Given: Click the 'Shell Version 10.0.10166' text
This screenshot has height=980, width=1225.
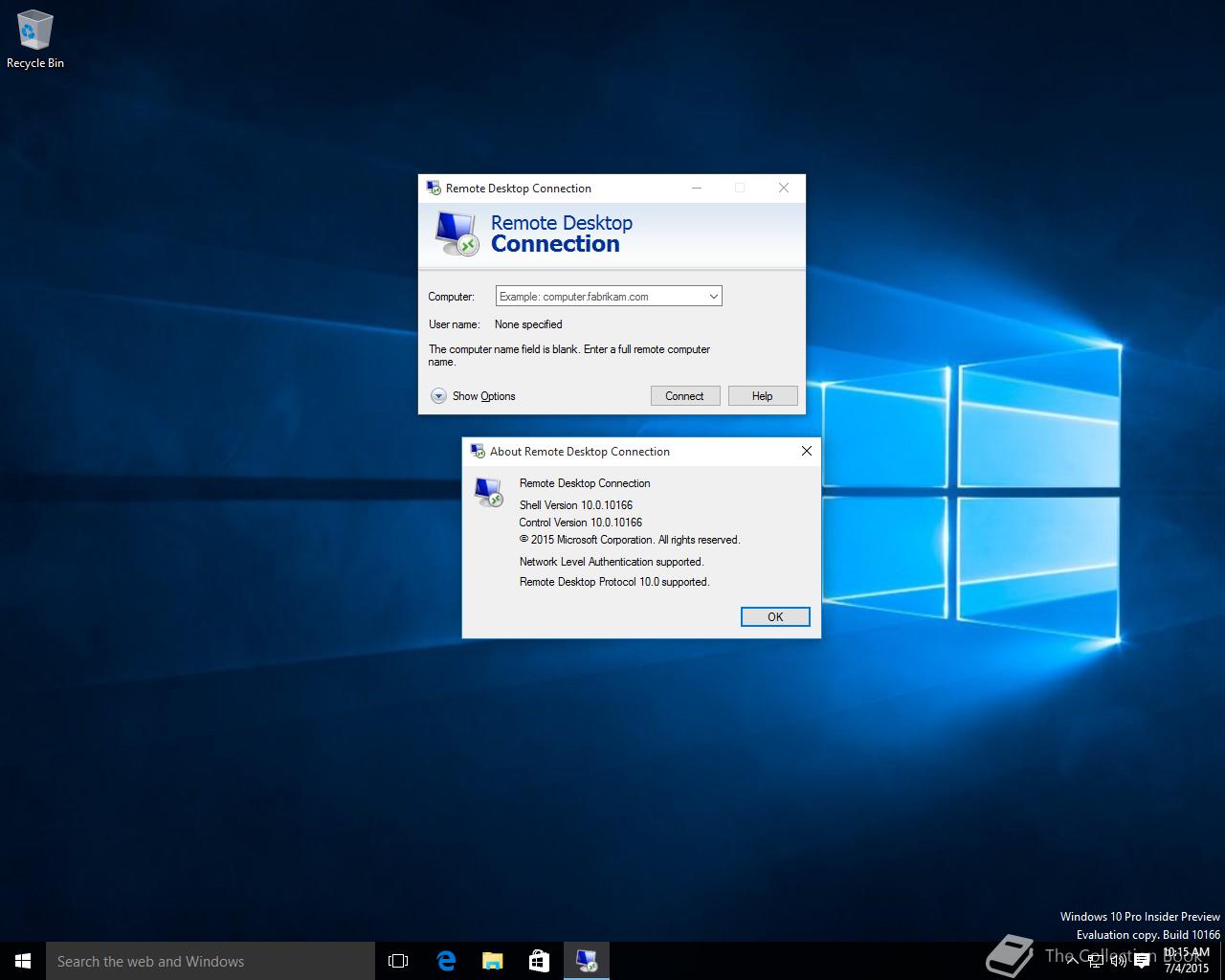Looking at the screenshot, I should coord(576,505).
